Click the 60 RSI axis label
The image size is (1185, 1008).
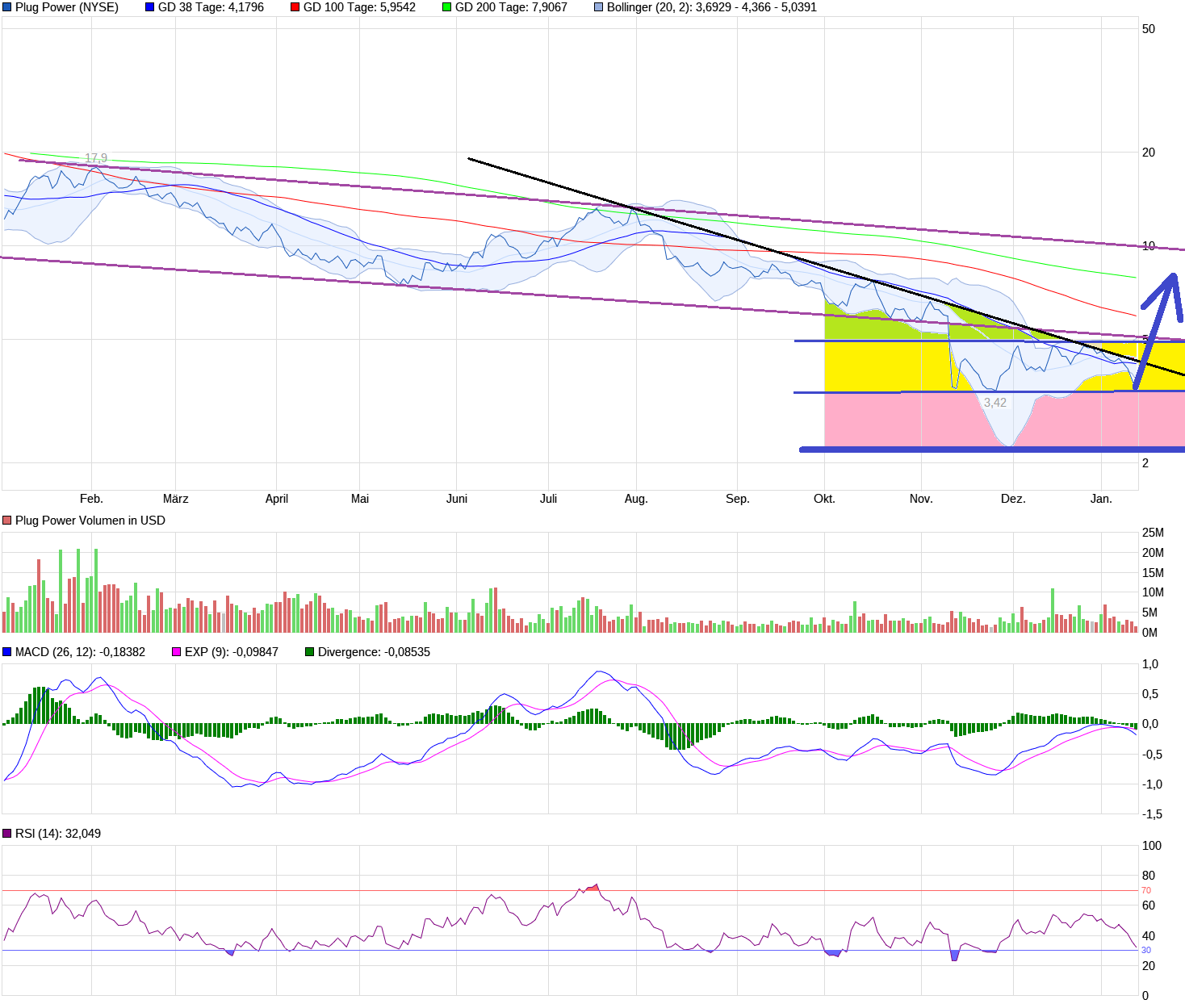pos(1149,906)
